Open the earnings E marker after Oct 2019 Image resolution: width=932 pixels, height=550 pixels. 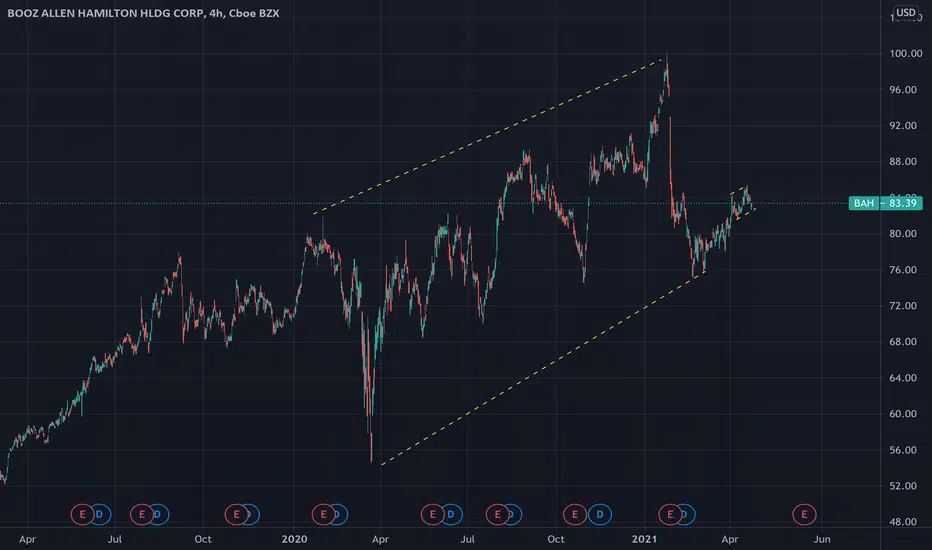point(236,514)
